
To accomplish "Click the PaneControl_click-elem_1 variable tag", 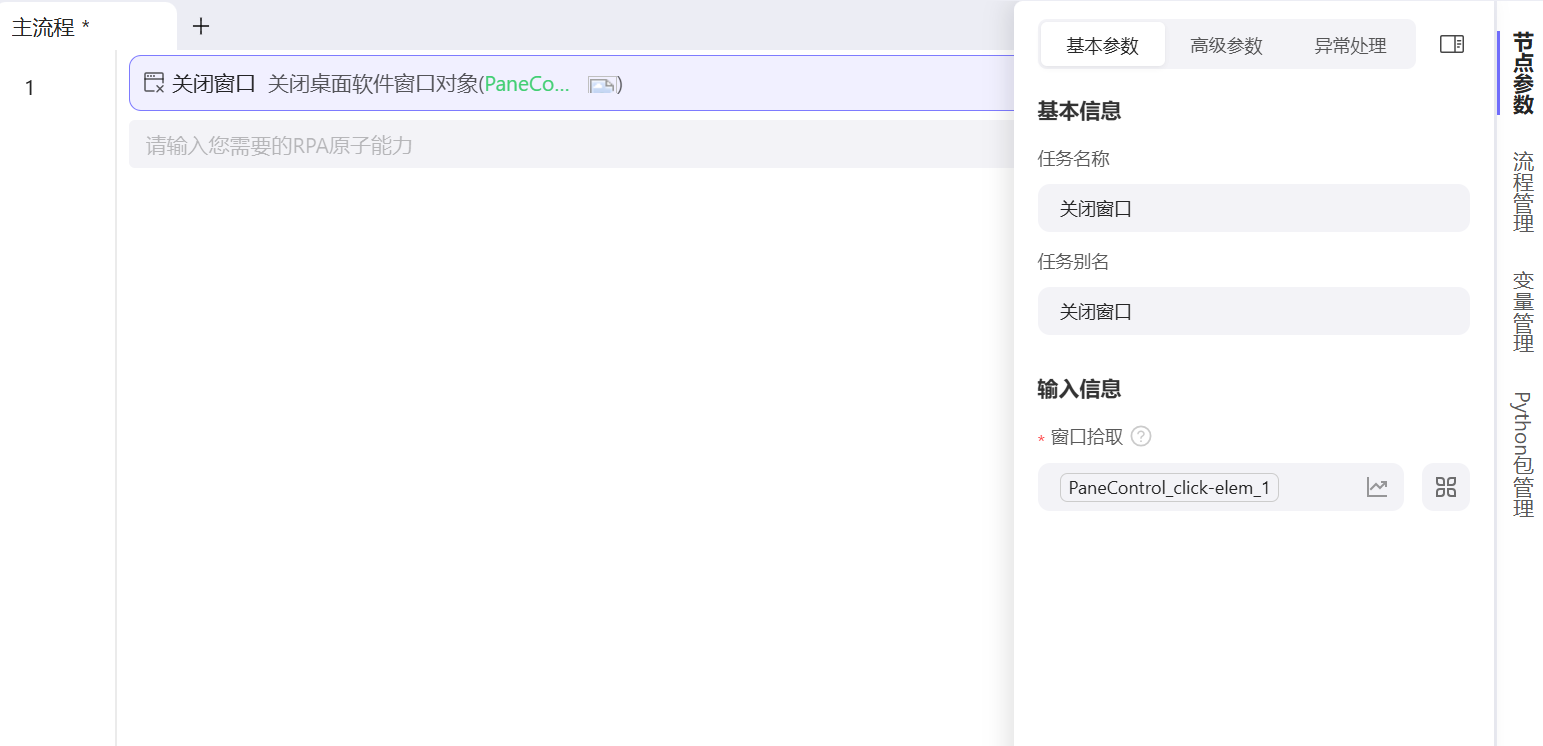I will pyautogui.click(x=1168, y=487).
